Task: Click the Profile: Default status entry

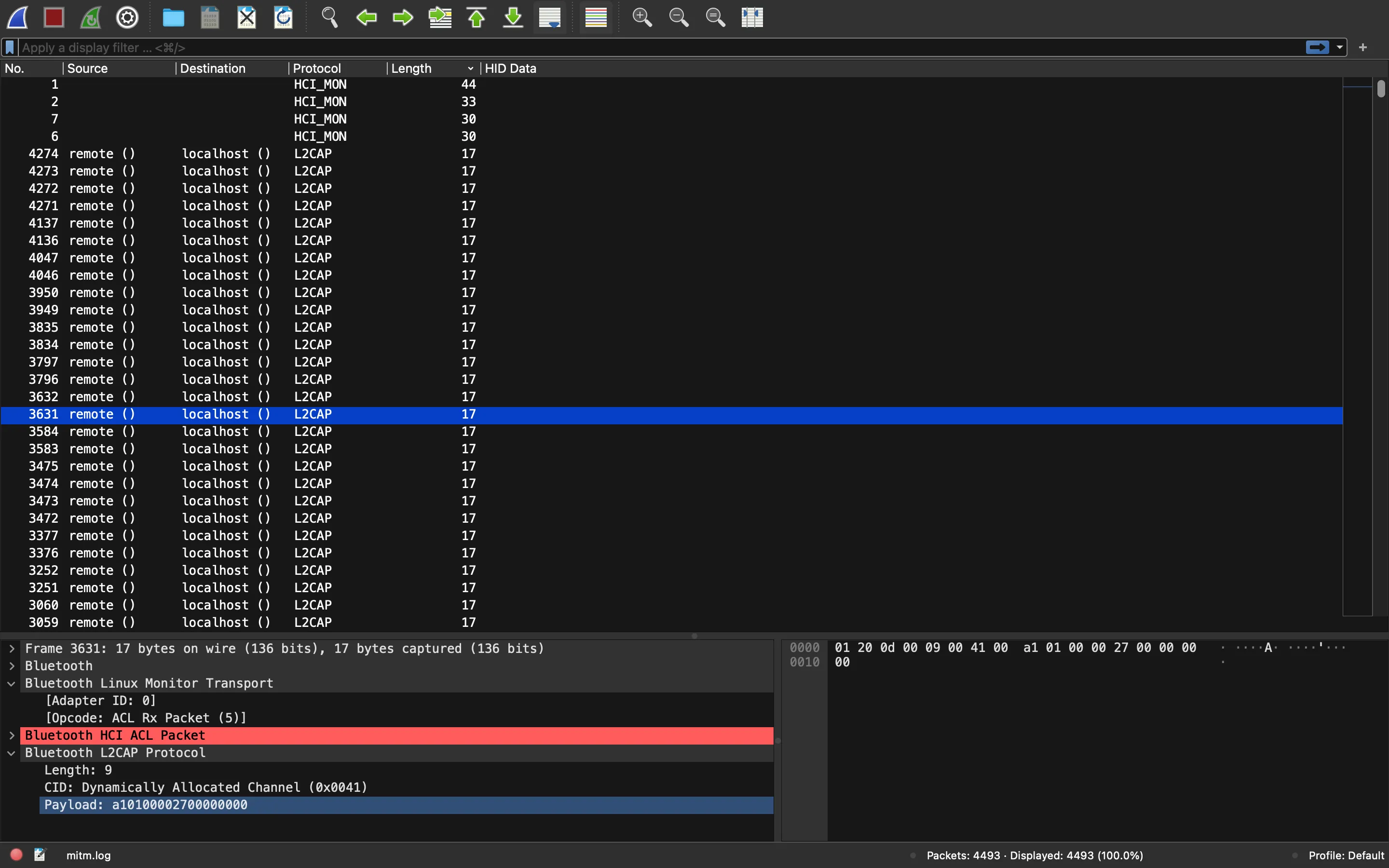Action: point(1346,856)
